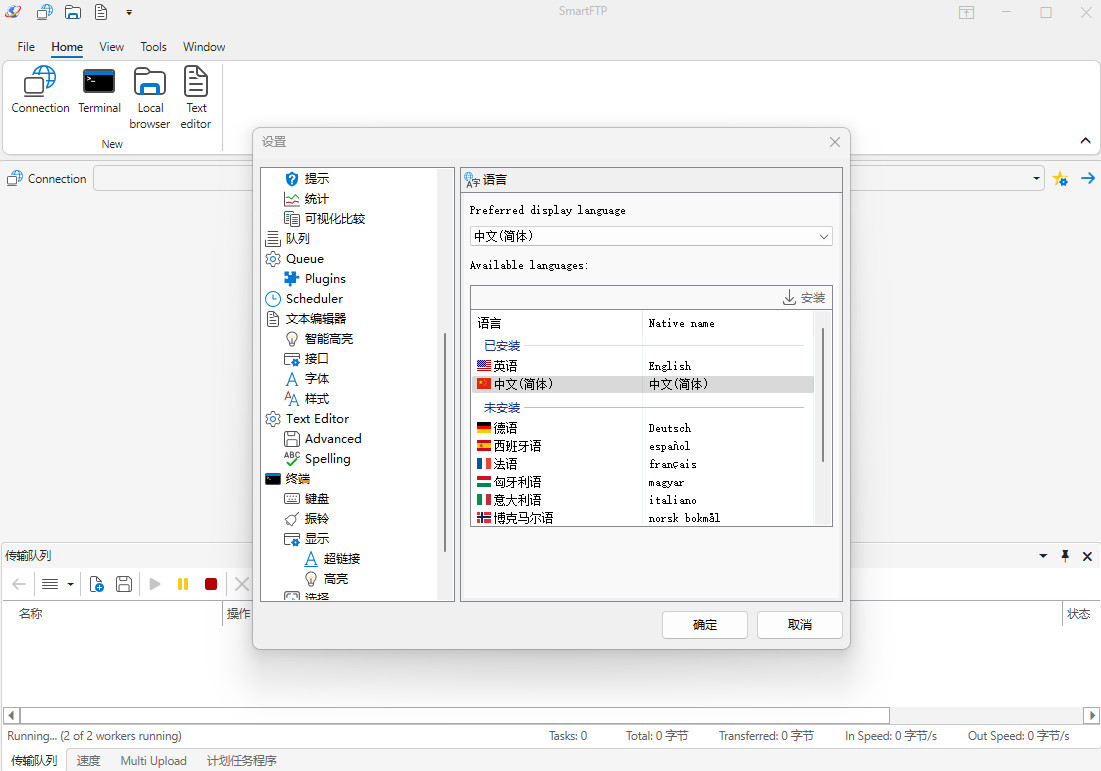This screenshot has width=1101, height=771.
Task: Open the Window tab
Action: pos(204,46)
